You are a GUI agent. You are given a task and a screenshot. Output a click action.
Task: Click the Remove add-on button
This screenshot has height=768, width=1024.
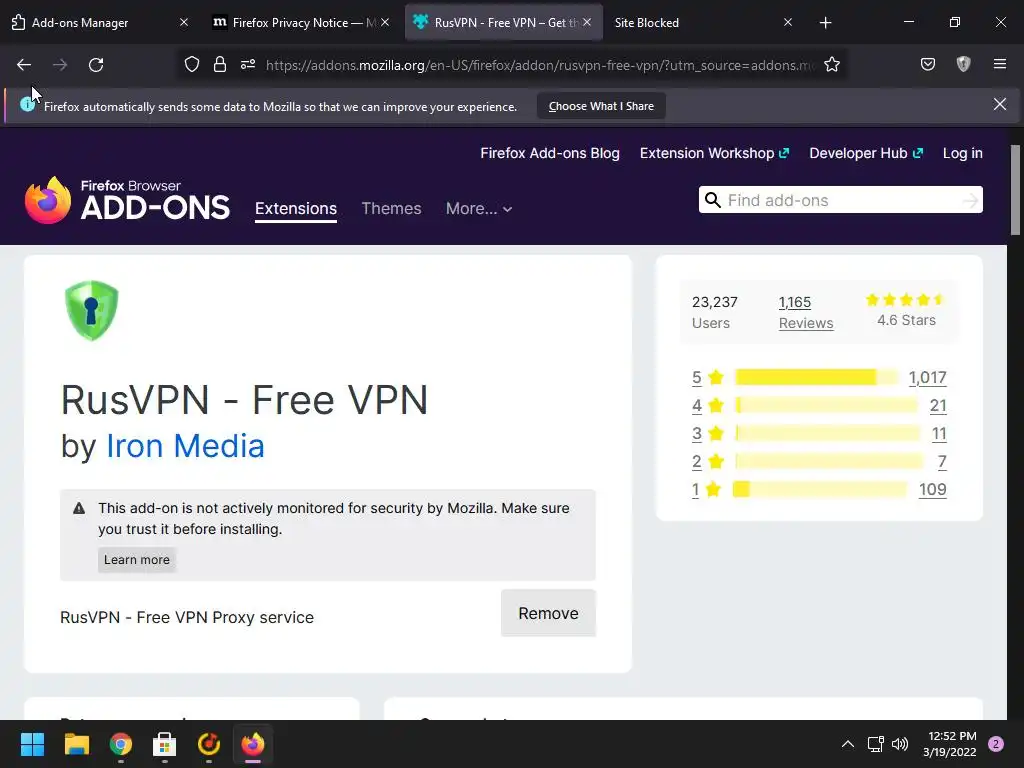(x=548, y=613)
